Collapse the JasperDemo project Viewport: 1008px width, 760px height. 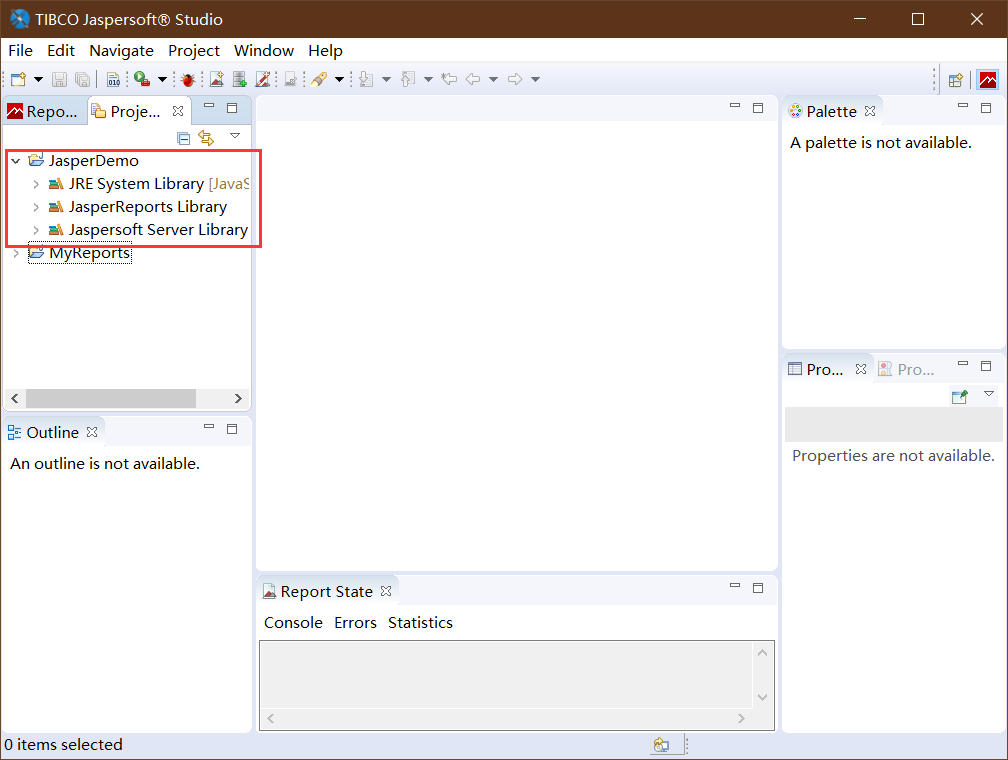point(15,160)
